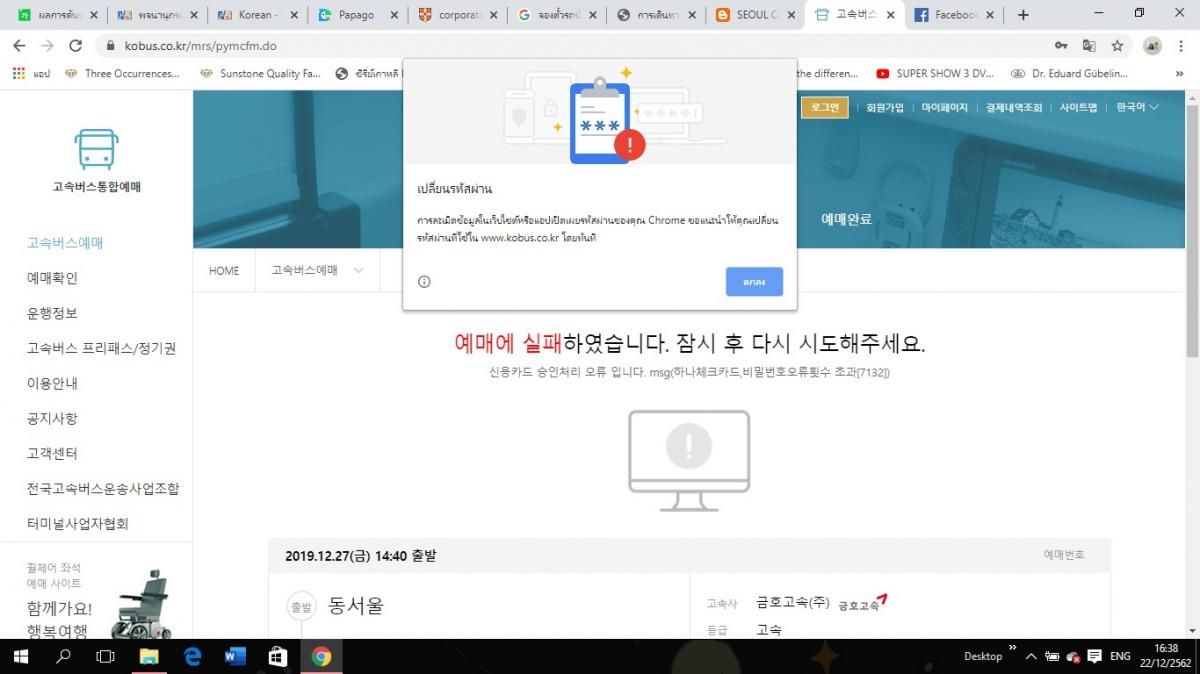Open the Apps shortcut in bookmarks bar
The image size is (1200, 674).
30,73
